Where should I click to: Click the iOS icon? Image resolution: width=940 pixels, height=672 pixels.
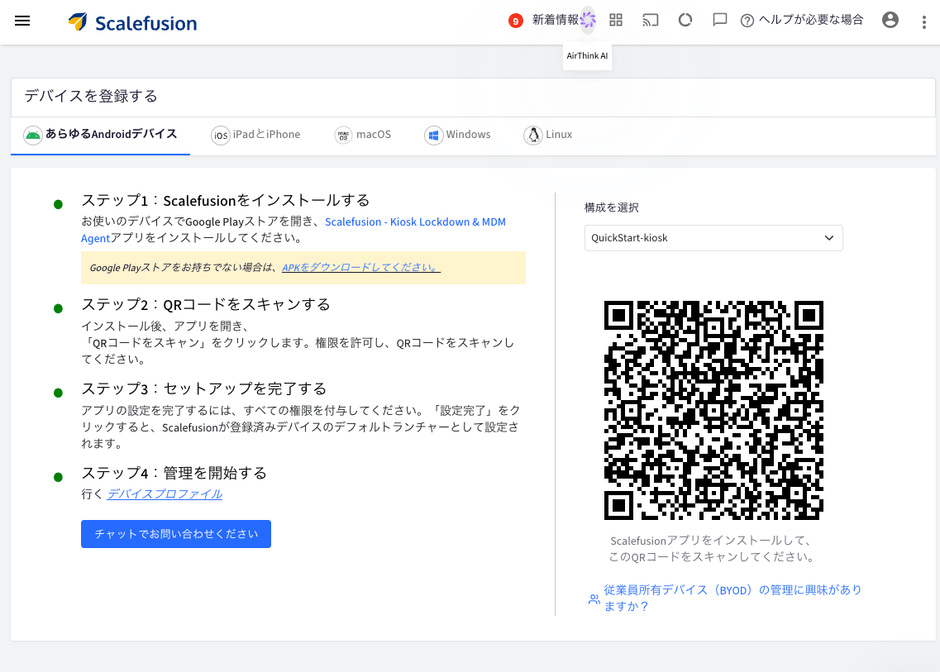[x=221, y=135]
